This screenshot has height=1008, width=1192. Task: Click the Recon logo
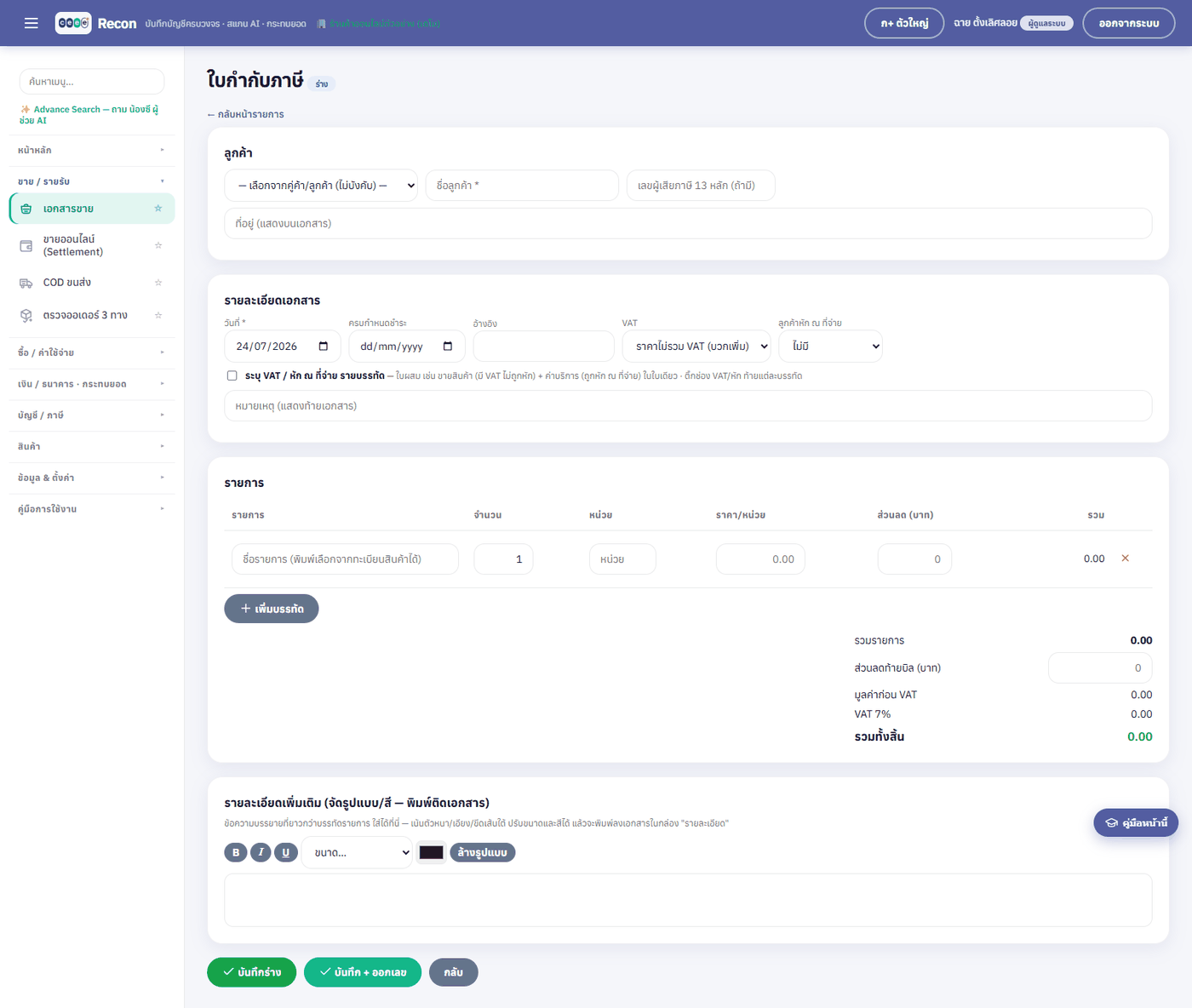(96, 23)
